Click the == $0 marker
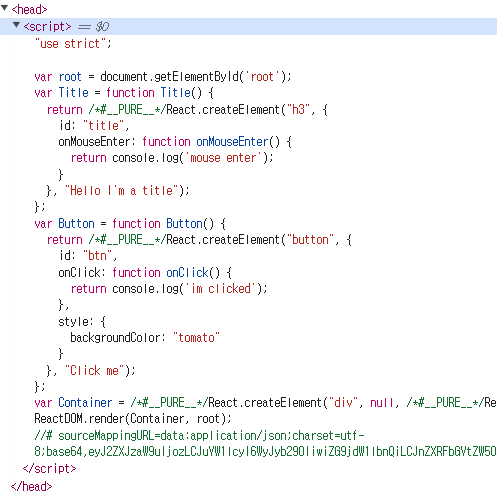Image resolution: width=497 pixels, height=498 pixels. click(94, 26)
